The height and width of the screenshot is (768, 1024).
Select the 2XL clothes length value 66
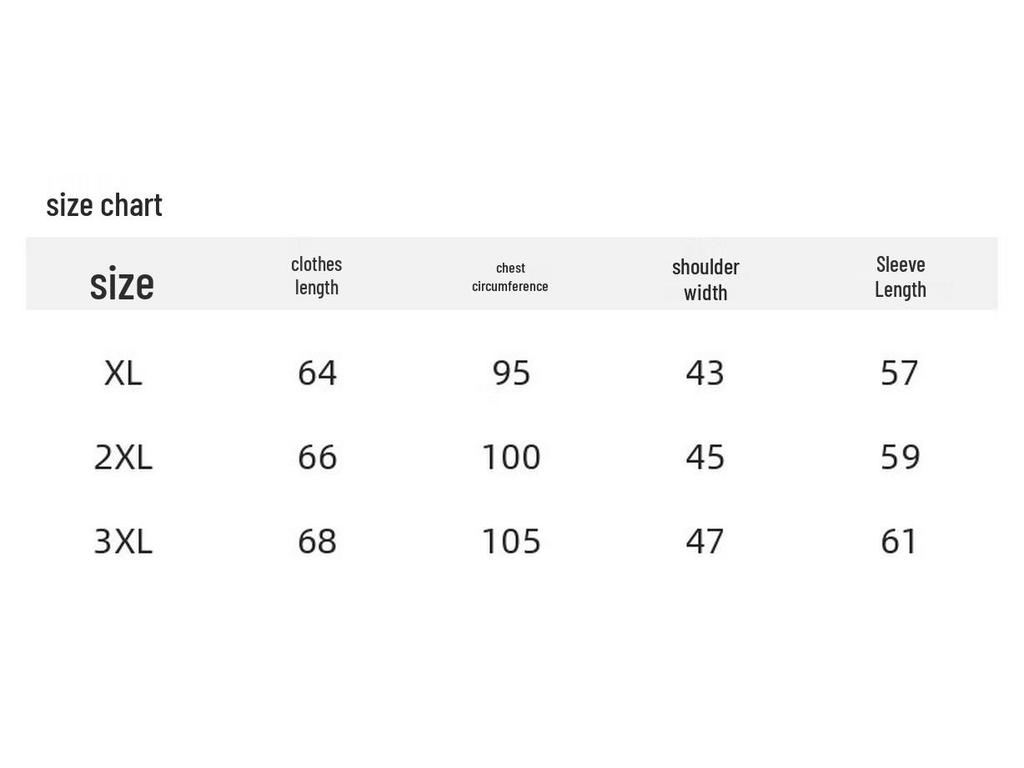tap(317, 457)
